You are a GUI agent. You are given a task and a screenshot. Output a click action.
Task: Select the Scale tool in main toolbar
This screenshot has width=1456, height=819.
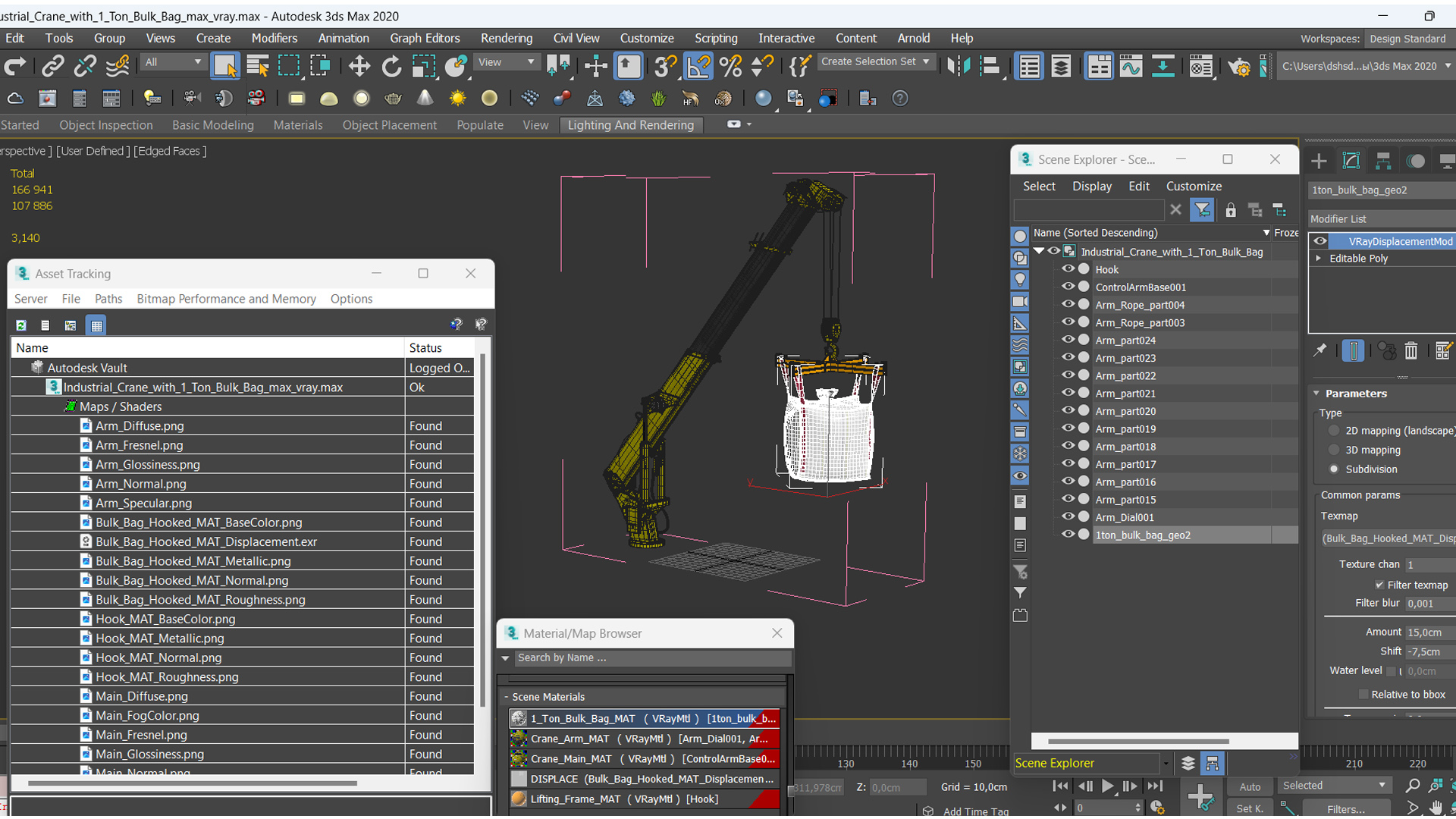pos(423,67)
